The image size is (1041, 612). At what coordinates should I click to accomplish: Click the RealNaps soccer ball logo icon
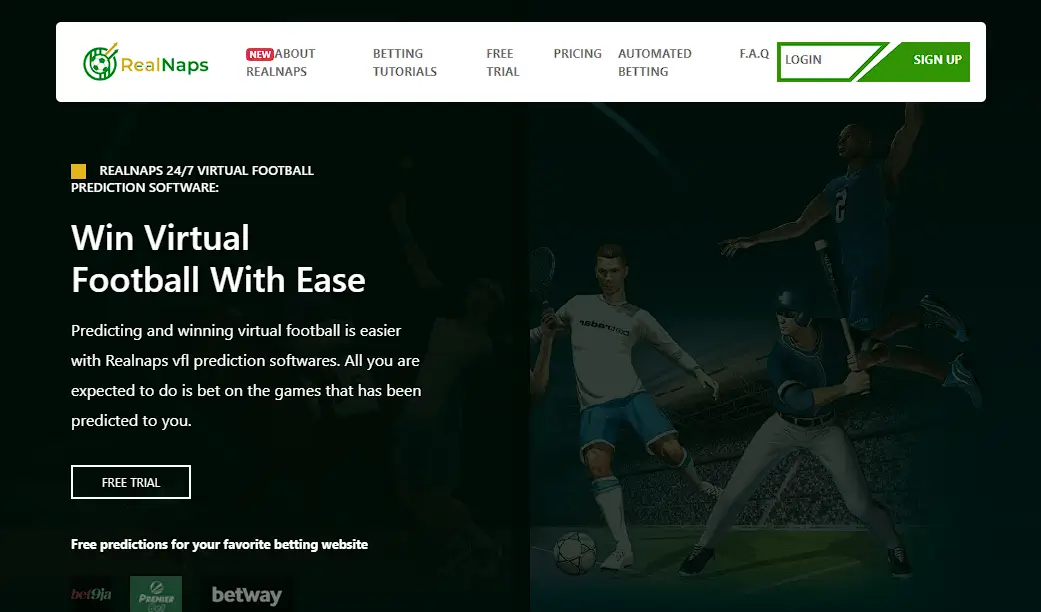click(x=100, y=62)
